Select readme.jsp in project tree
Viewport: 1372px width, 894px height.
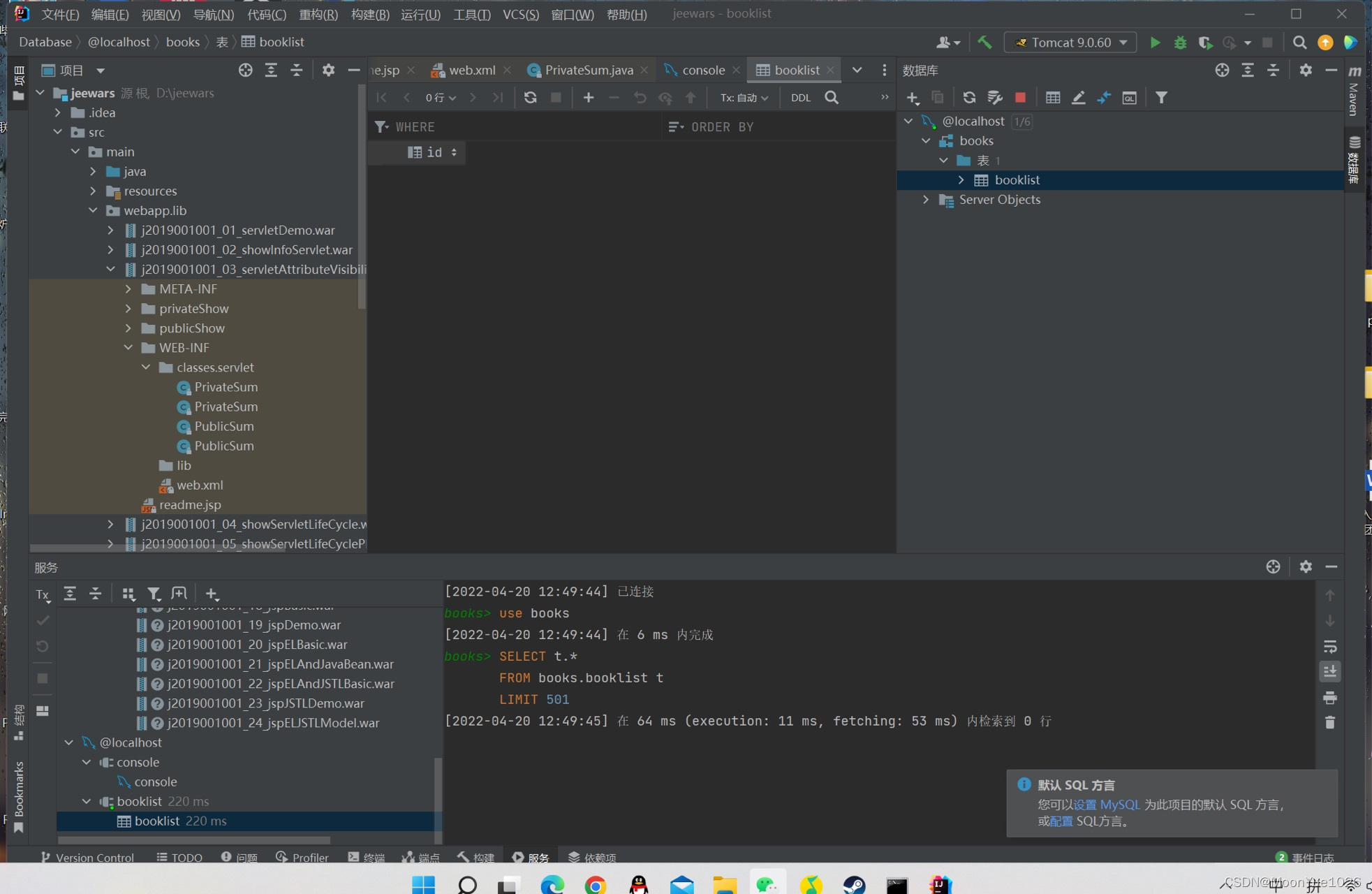pos(189,504)
